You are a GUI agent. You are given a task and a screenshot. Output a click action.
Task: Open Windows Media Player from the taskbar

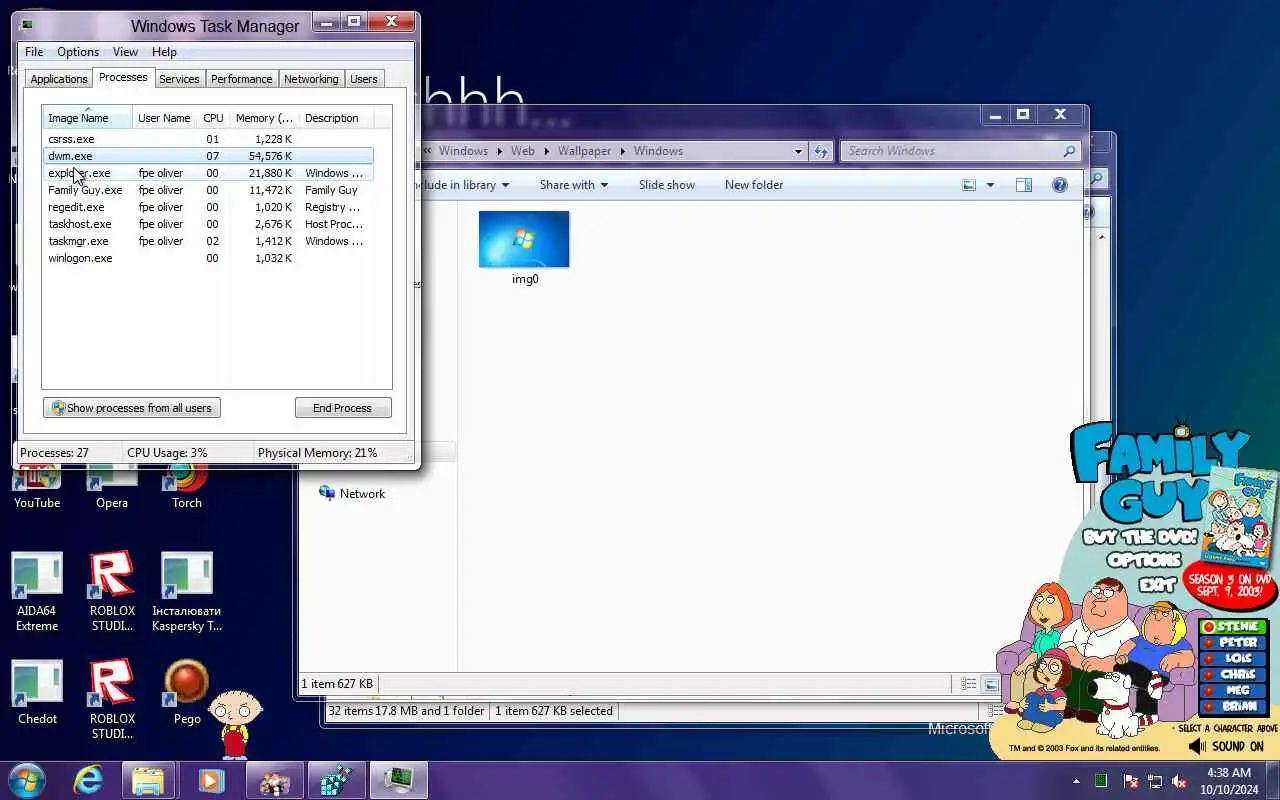(x=211, y=780)
